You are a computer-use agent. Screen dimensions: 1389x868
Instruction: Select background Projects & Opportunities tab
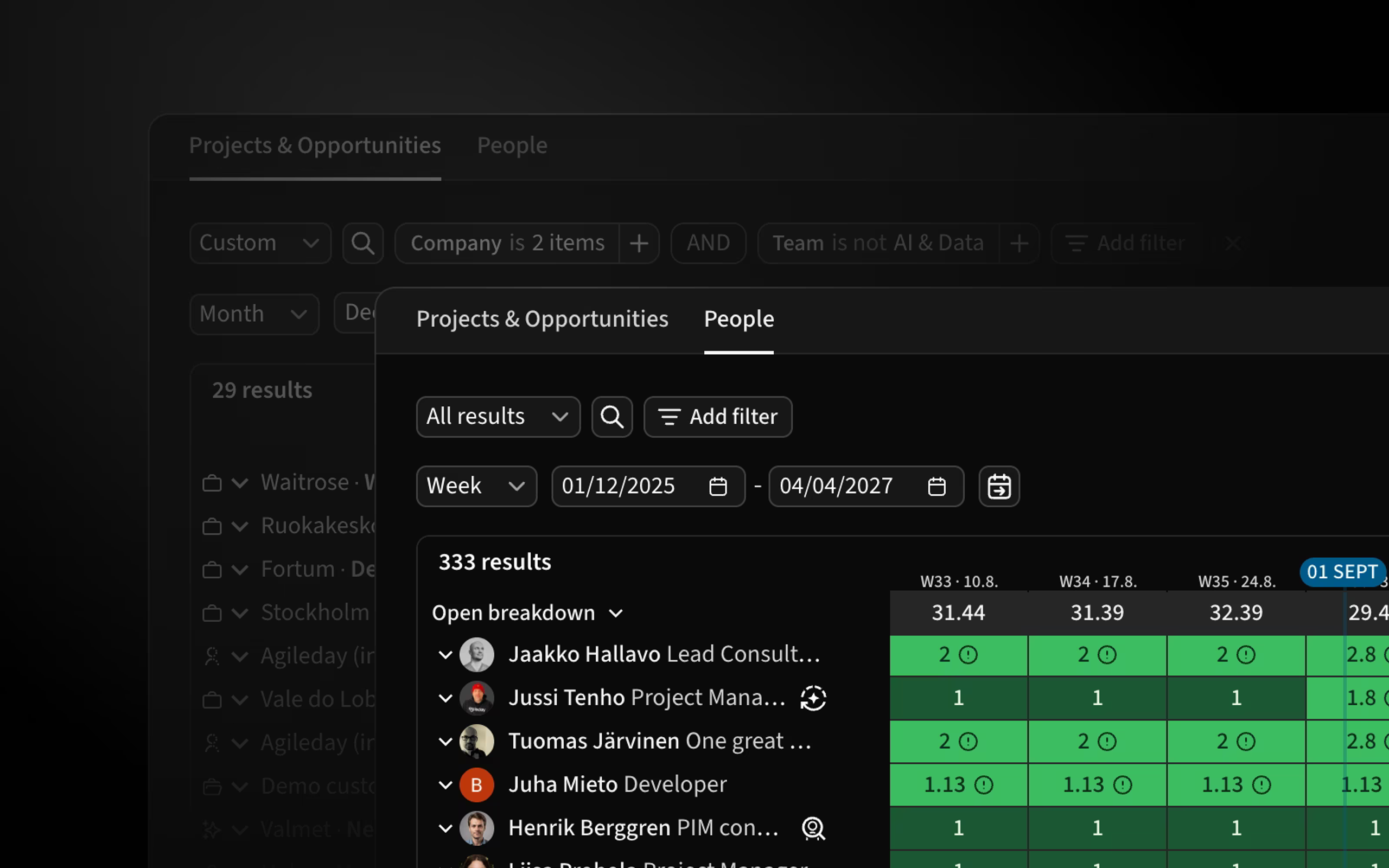[315, 146]
